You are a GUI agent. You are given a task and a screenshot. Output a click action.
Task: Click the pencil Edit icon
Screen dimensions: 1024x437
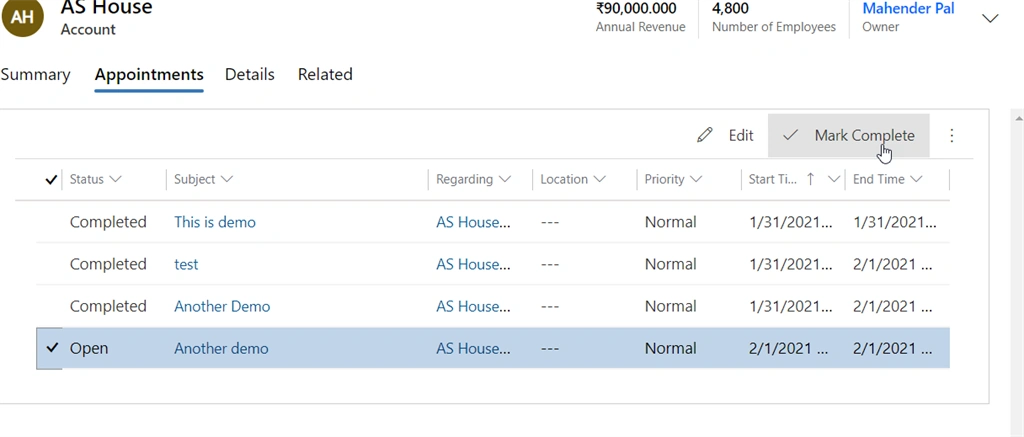click(705, 135)
